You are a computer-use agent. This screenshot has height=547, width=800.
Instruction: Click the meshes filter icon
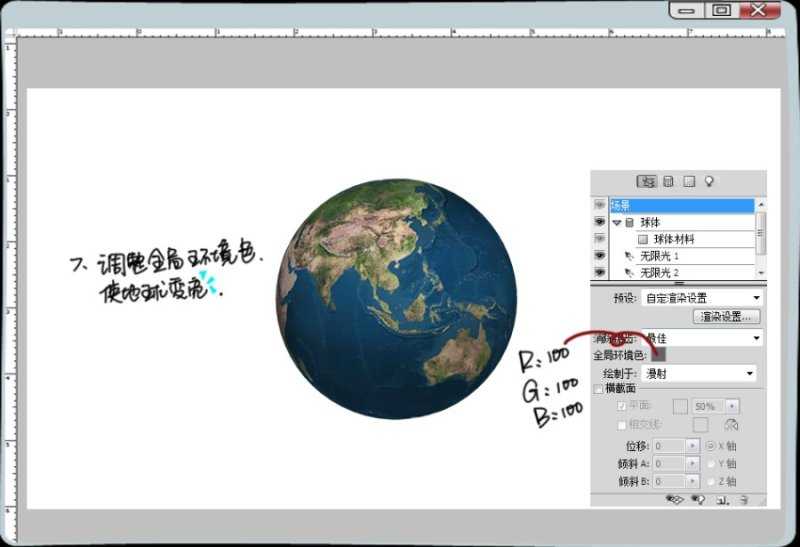click(x=669, y=181)
